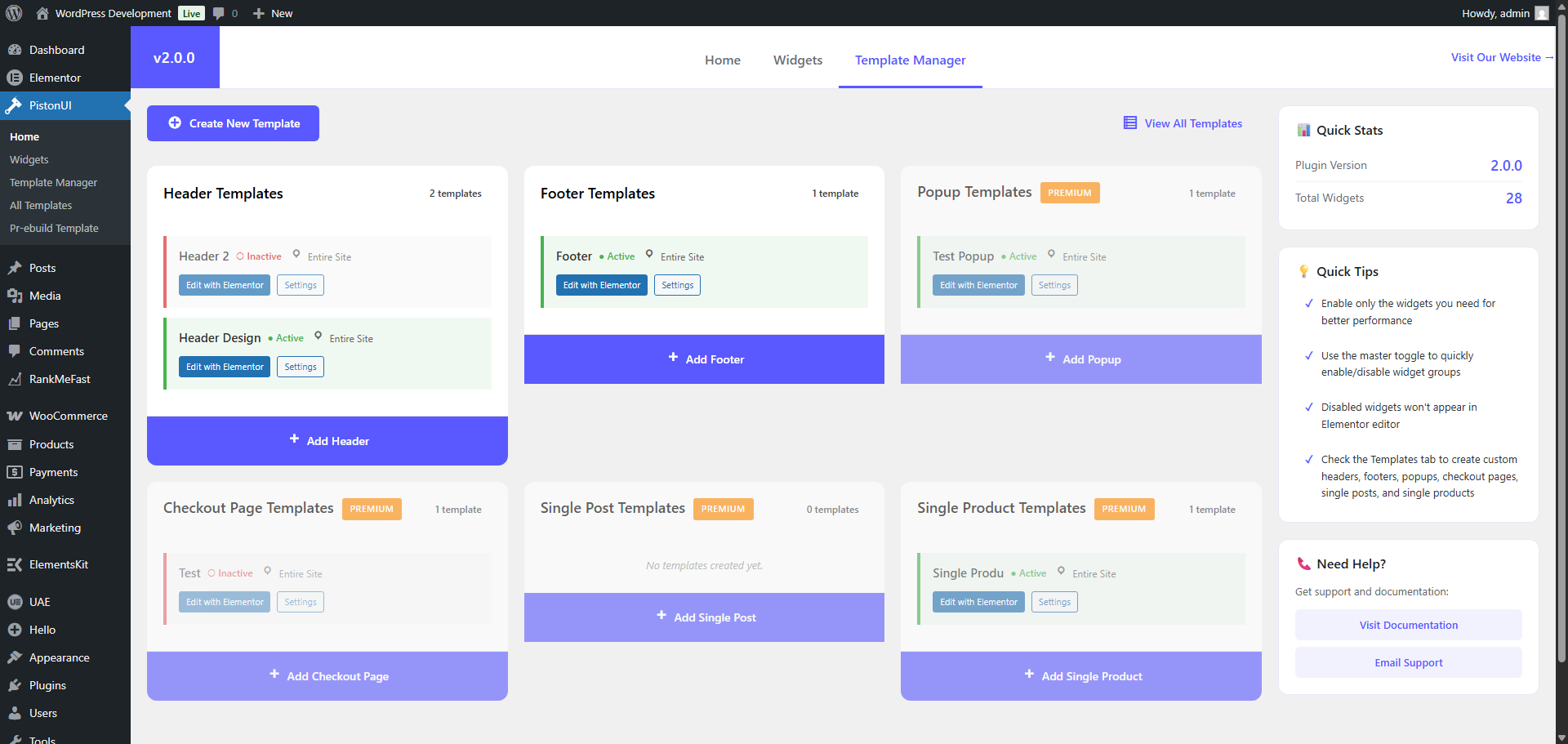Click the Add Header button
1568x744 pixels.
coord(327,441)
